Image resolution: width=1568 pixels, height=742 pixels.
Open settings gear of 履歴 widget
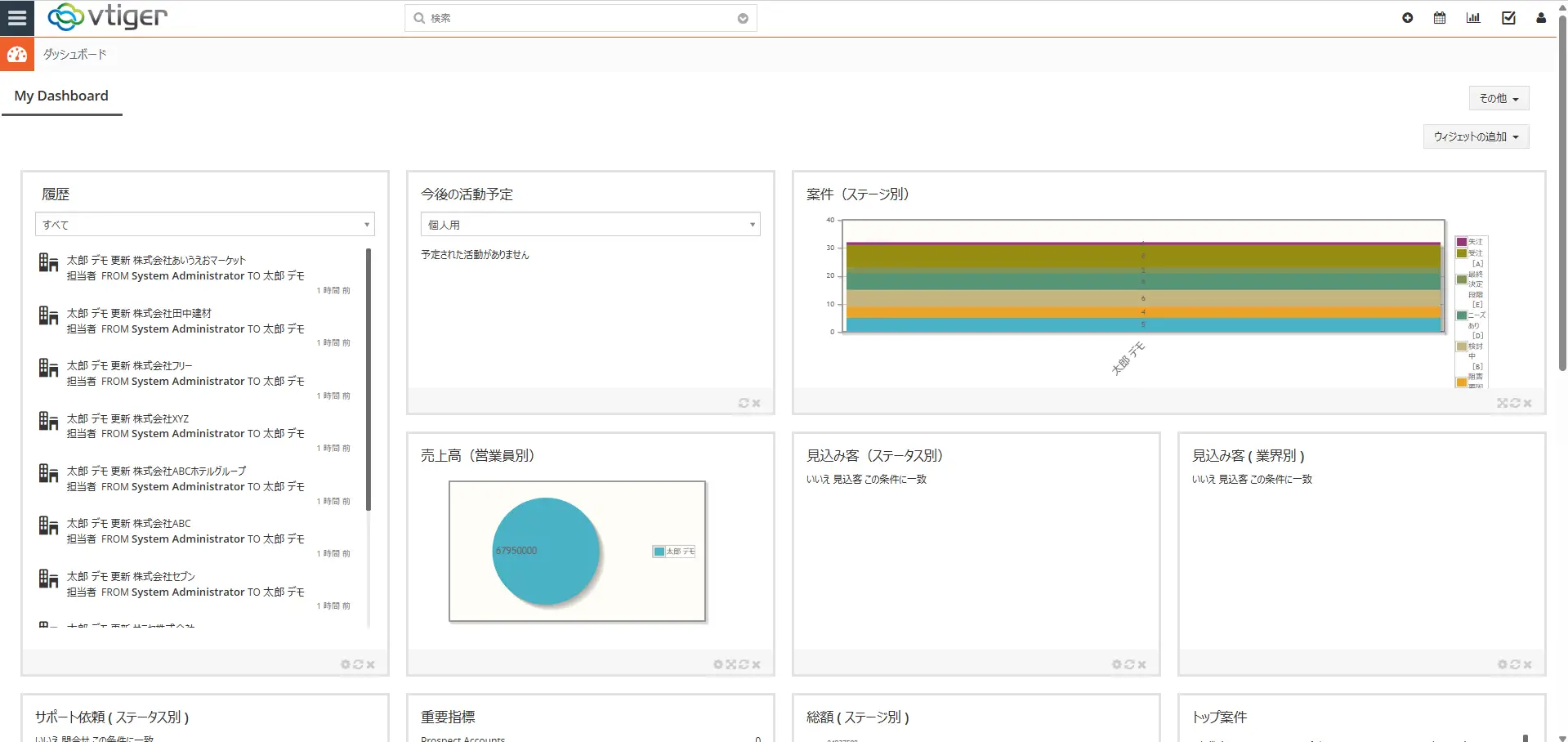tap(346, 664)
